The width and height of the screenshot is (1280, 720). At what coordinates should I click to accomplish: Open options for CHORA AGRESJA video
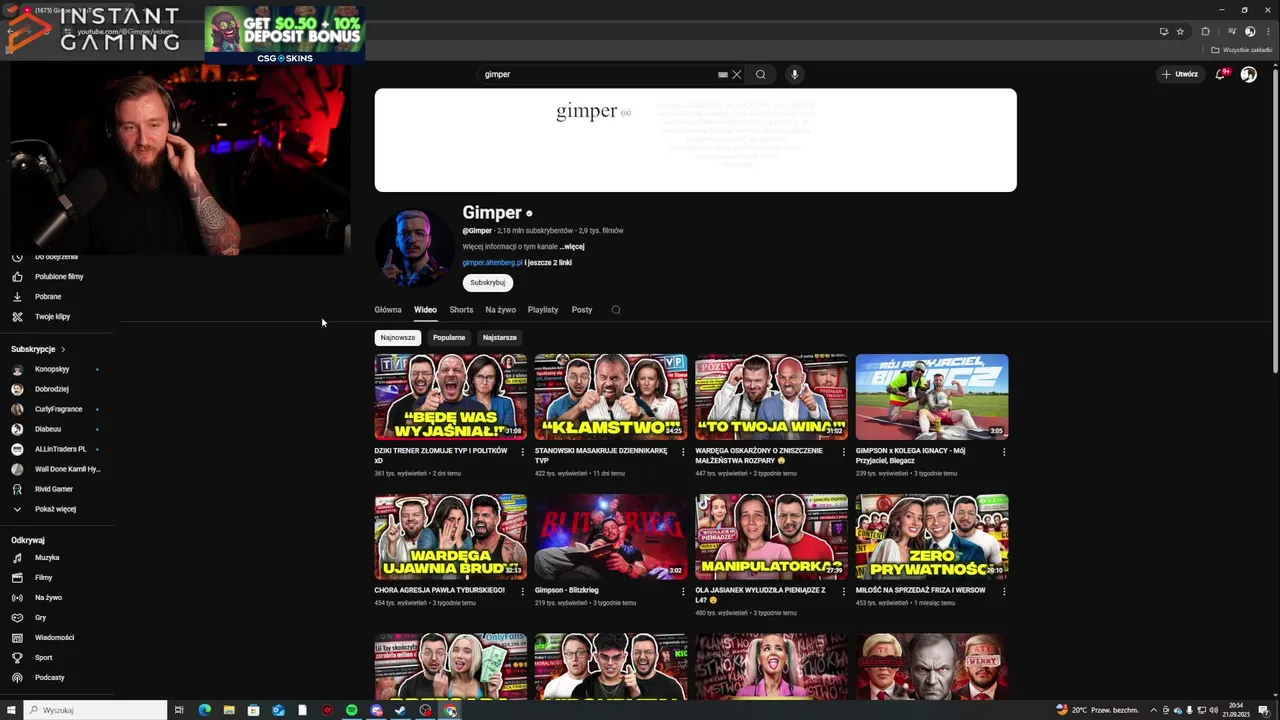pos(522,591)
